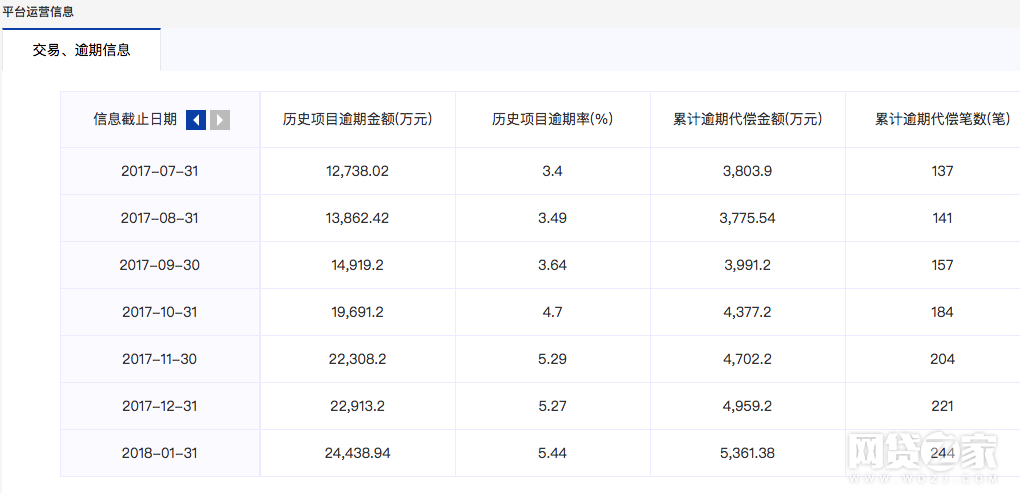Select overdue amount 19,691.2
1020x493 pixels.
pos(358,312)
